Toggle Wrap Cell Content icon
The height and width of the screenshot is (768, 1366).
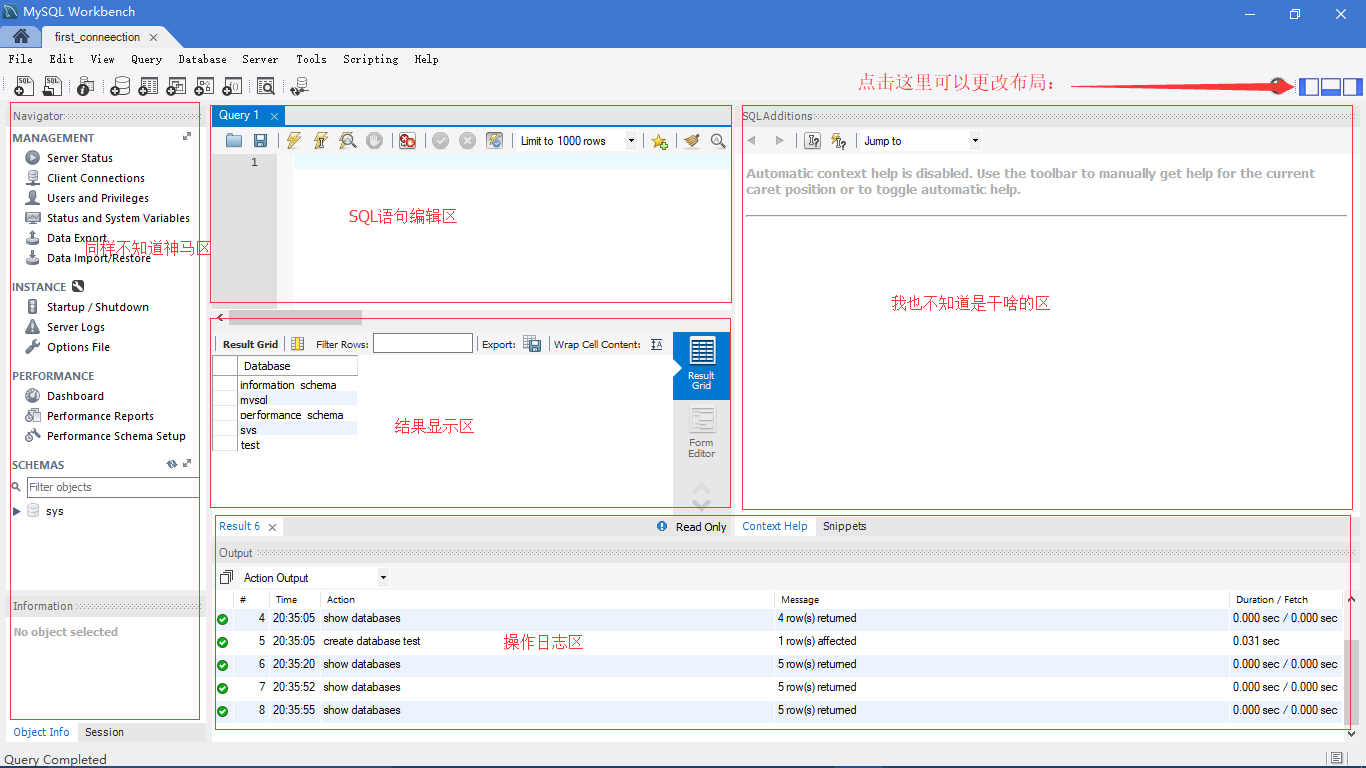click(x=656, y=344)
